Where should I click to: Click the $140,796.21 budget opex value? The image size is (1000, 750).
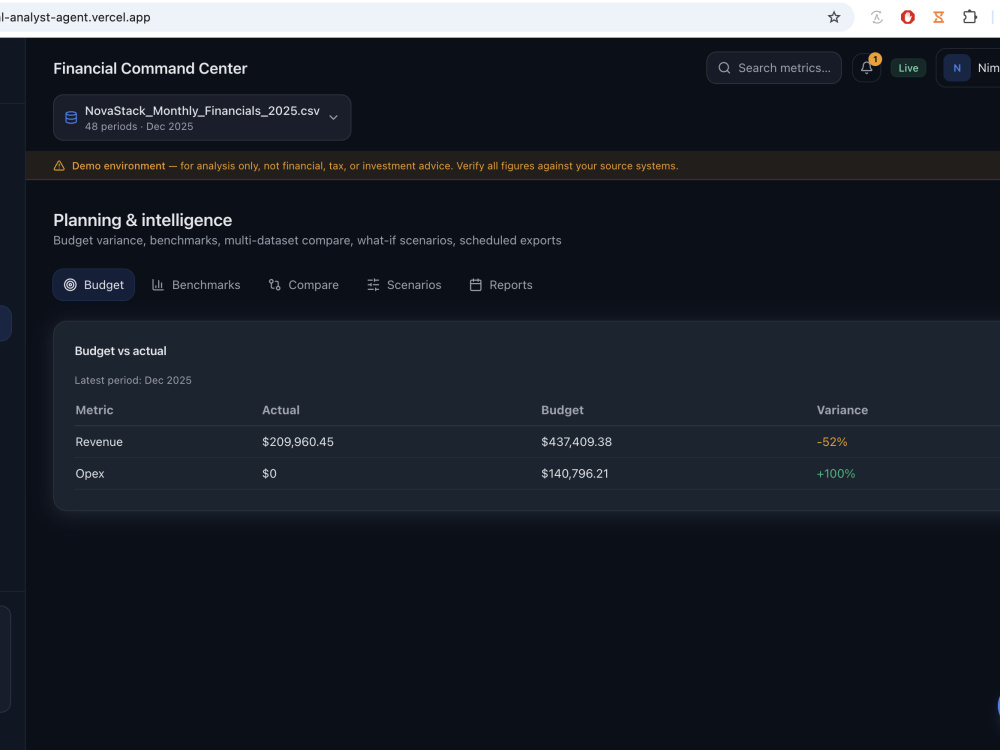coord(575,474)
